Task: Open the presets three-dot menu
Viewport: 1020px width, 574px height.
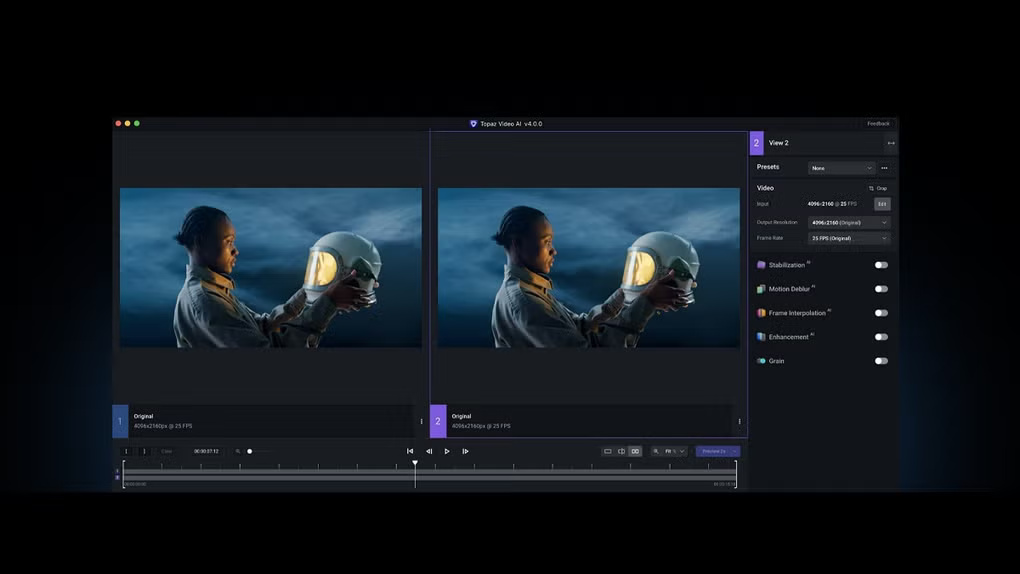Action: pyautogui.click(x=884, y=168)
